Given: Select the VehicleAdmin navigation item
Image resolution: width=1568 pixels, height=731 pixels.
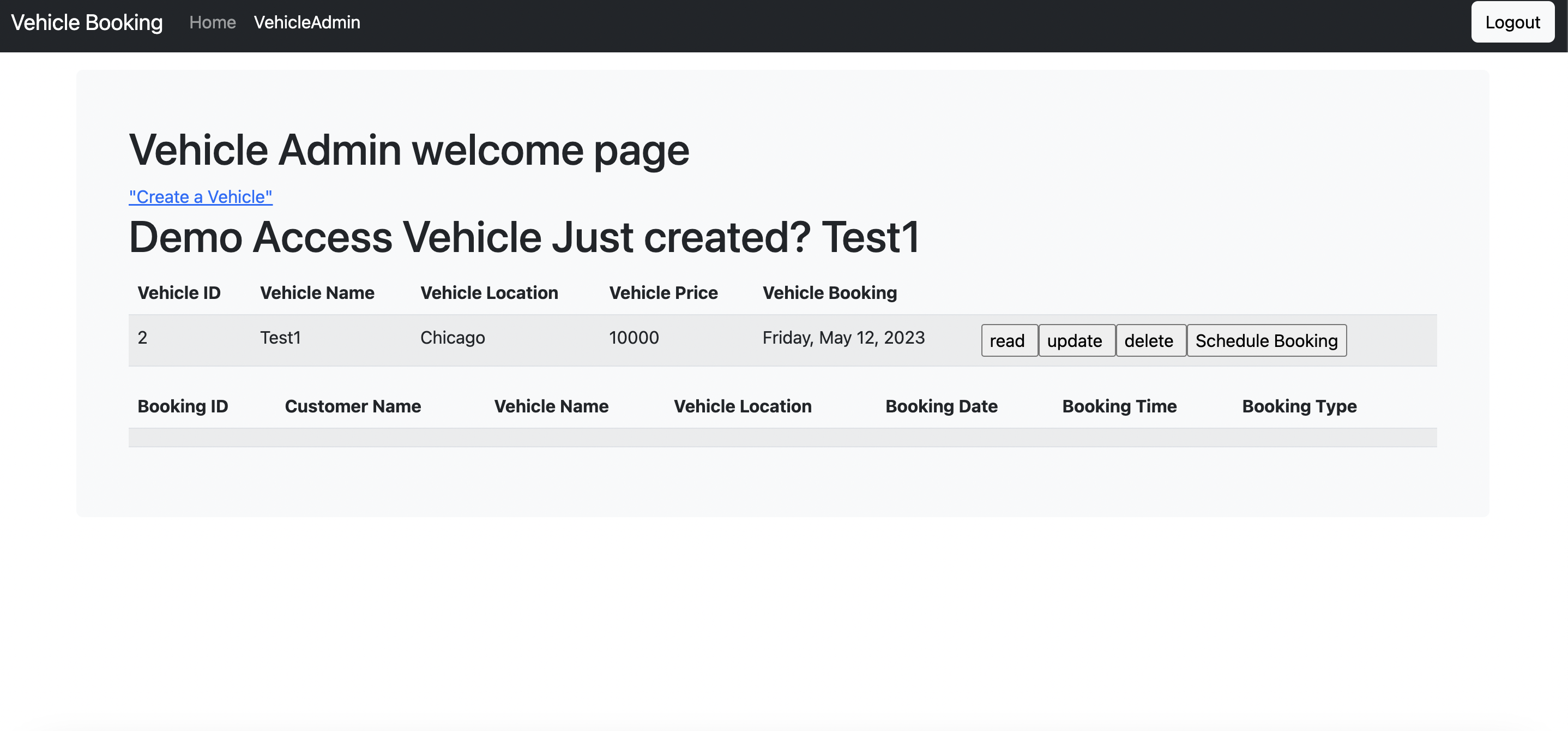Looking at the screenshot, I should tap(307, 22).
